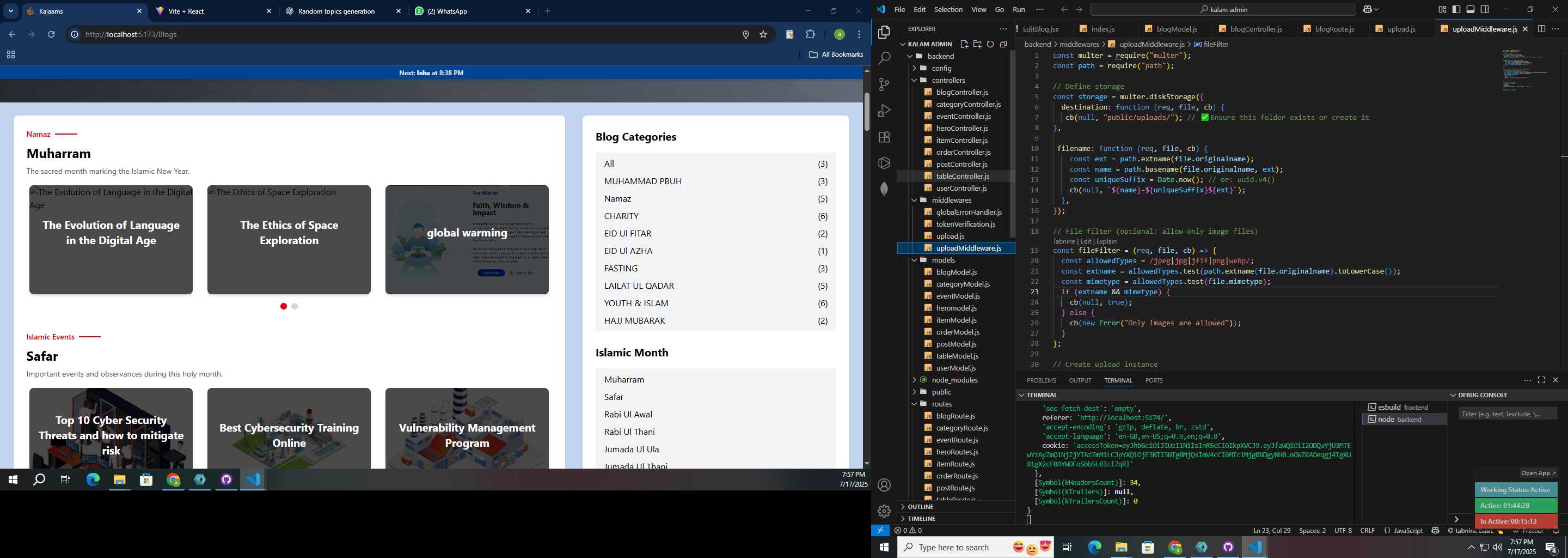Click the code minimap in the editor

(1526, 70)
